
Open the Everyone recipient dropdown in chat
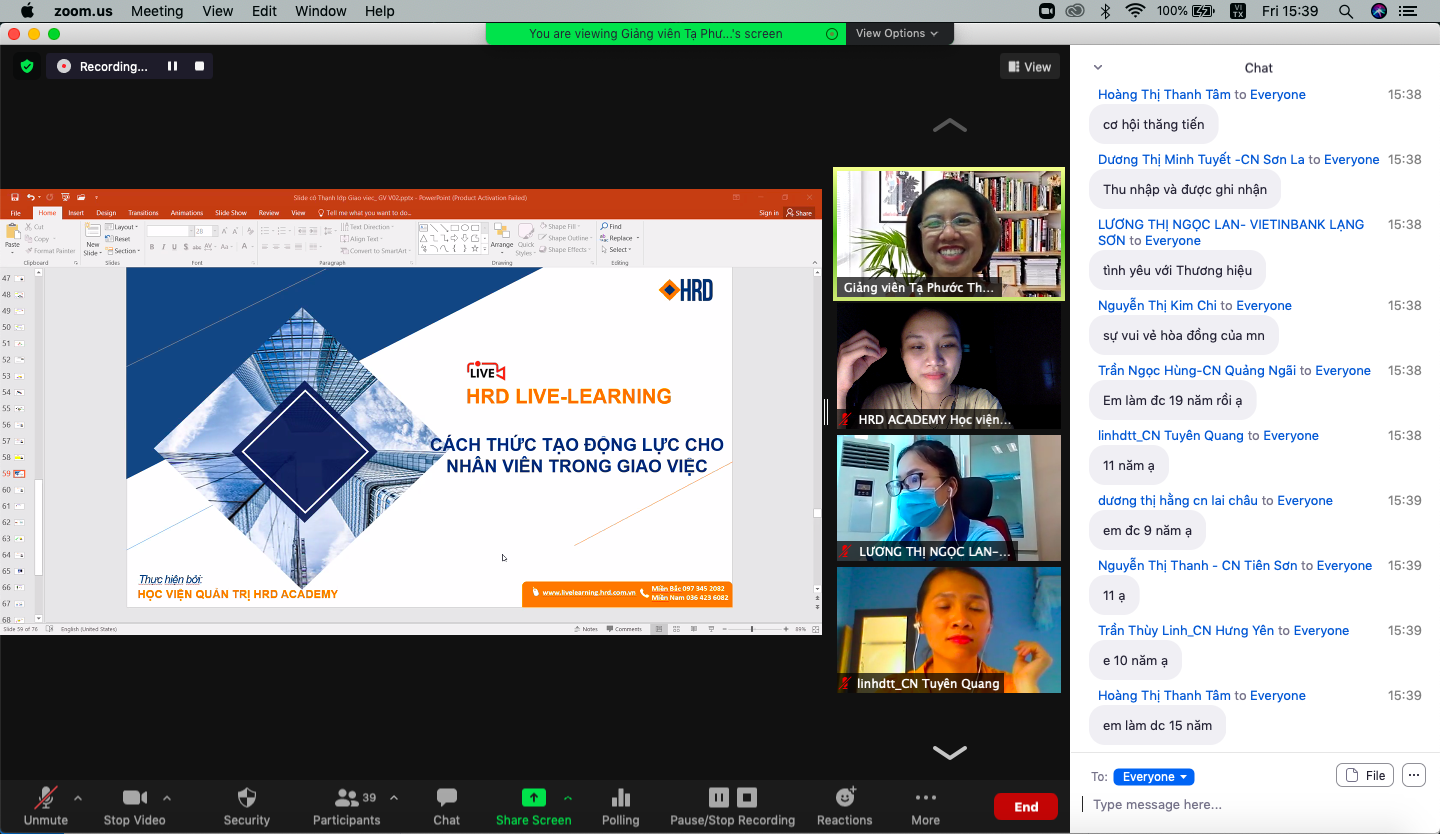click(1154, 777)
